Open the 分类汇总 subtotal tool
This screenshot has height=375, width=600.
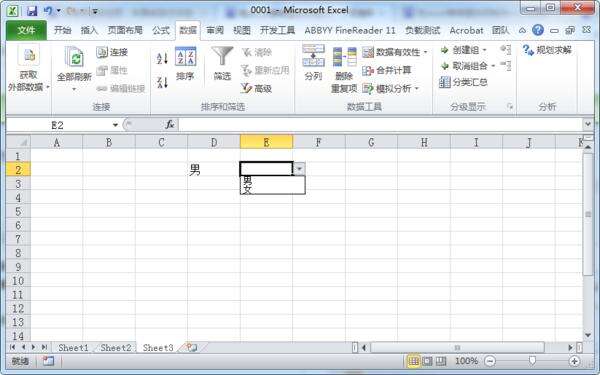pos(463,82)
